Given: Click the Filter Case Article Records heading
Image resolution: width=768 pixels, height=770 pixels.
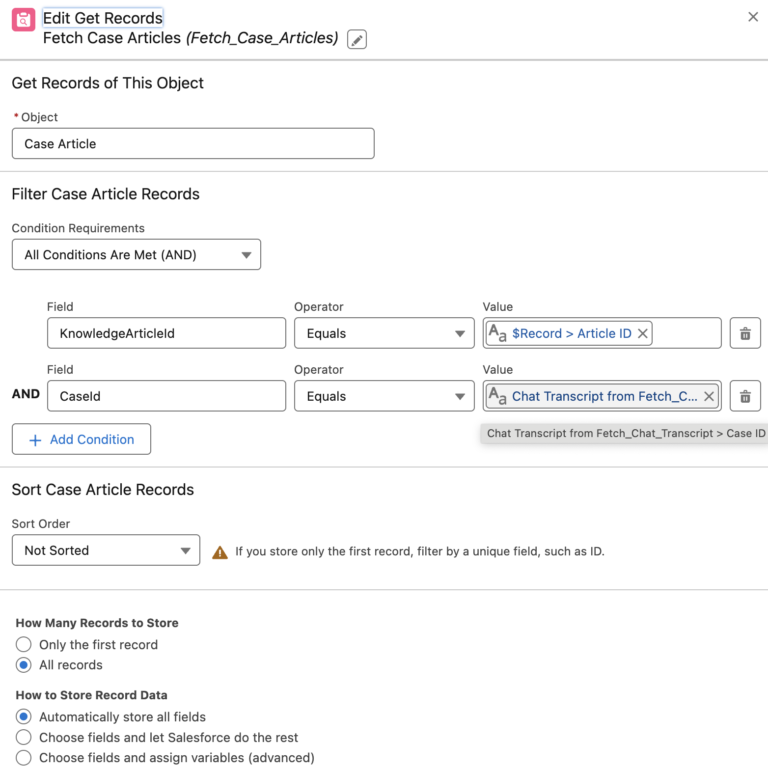Looking at the screenshot, I should click(106, 194).
